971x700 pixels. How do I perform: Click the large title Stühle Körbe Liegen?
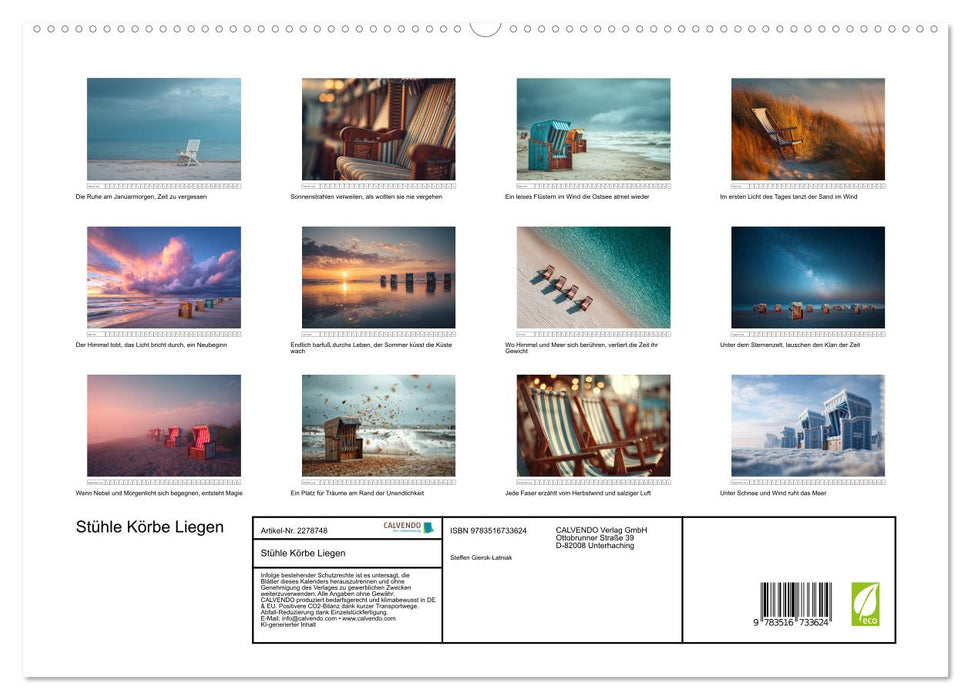point(150,528)
